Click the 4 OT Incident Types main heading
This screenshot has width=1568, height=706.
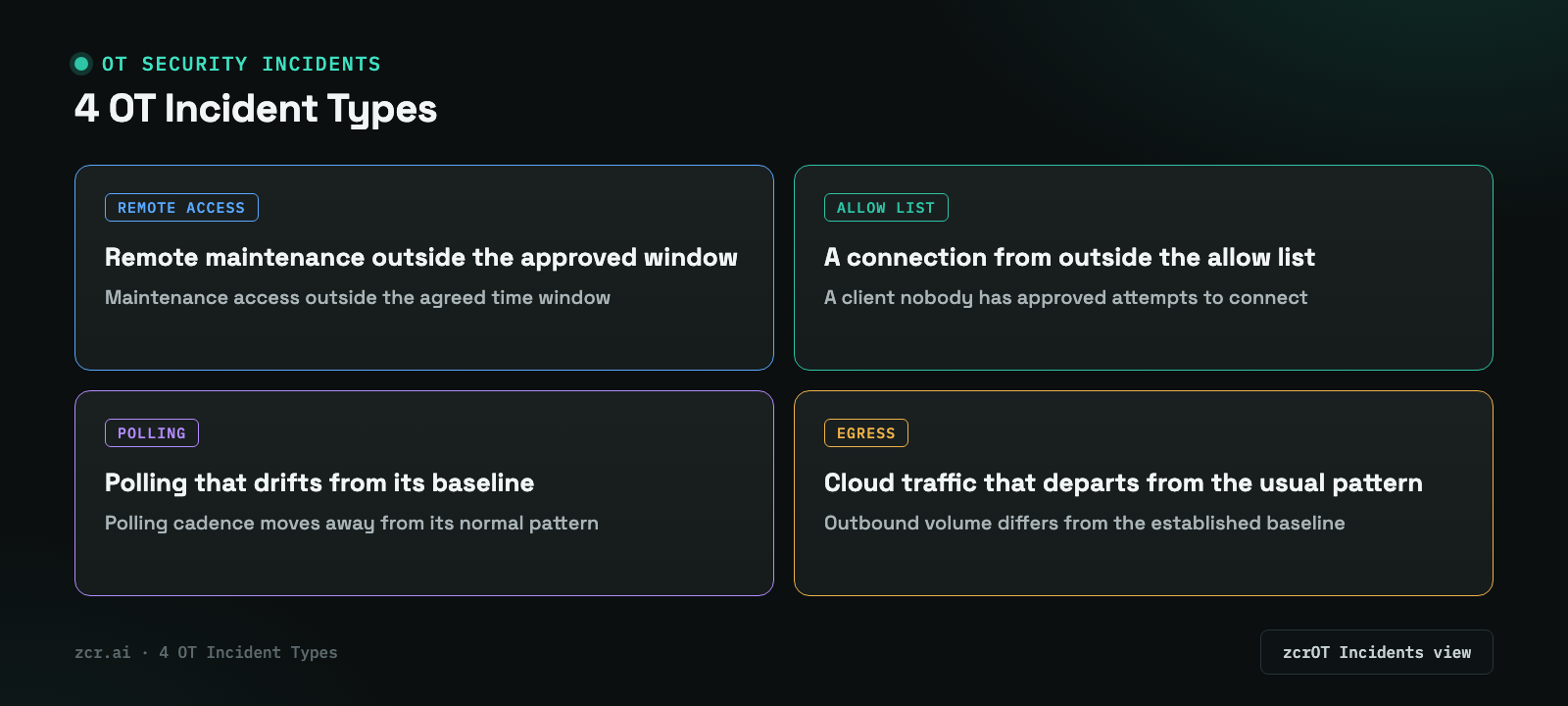256,109
